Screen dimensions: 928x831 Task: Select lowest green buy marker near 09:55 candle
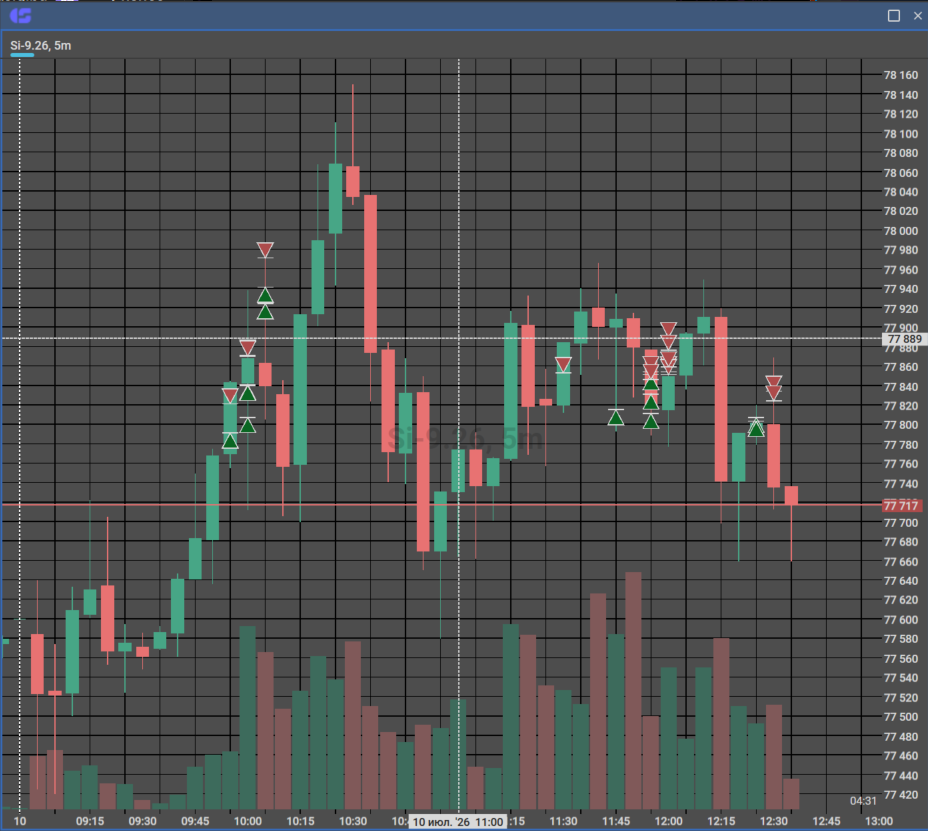[230, 441]
